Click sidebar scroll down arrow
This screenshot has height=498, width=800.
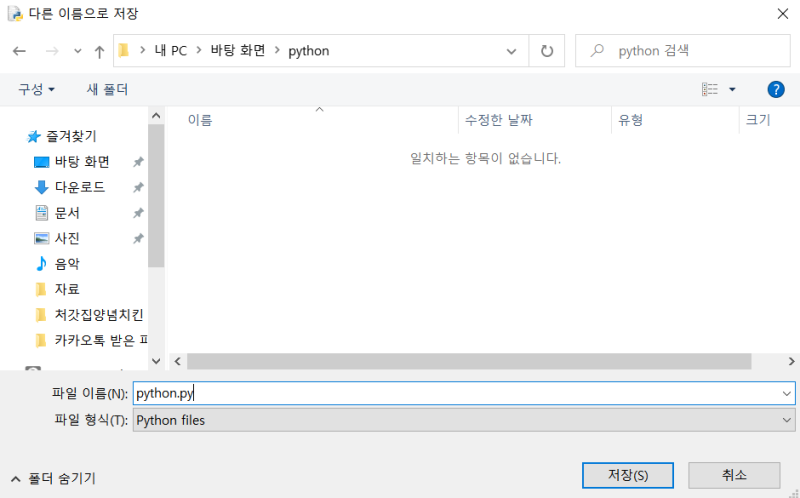pyautogui.click(x=156, y=361)
